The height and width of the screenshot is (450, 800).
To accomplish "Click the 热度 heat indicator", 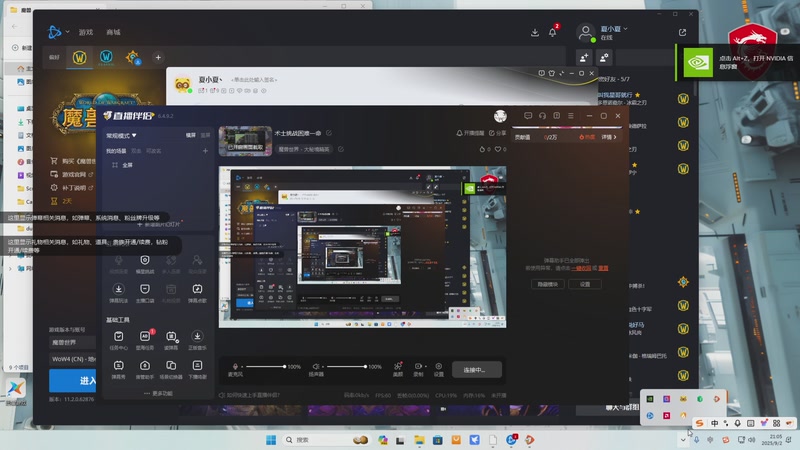I will tap(587, 137).
